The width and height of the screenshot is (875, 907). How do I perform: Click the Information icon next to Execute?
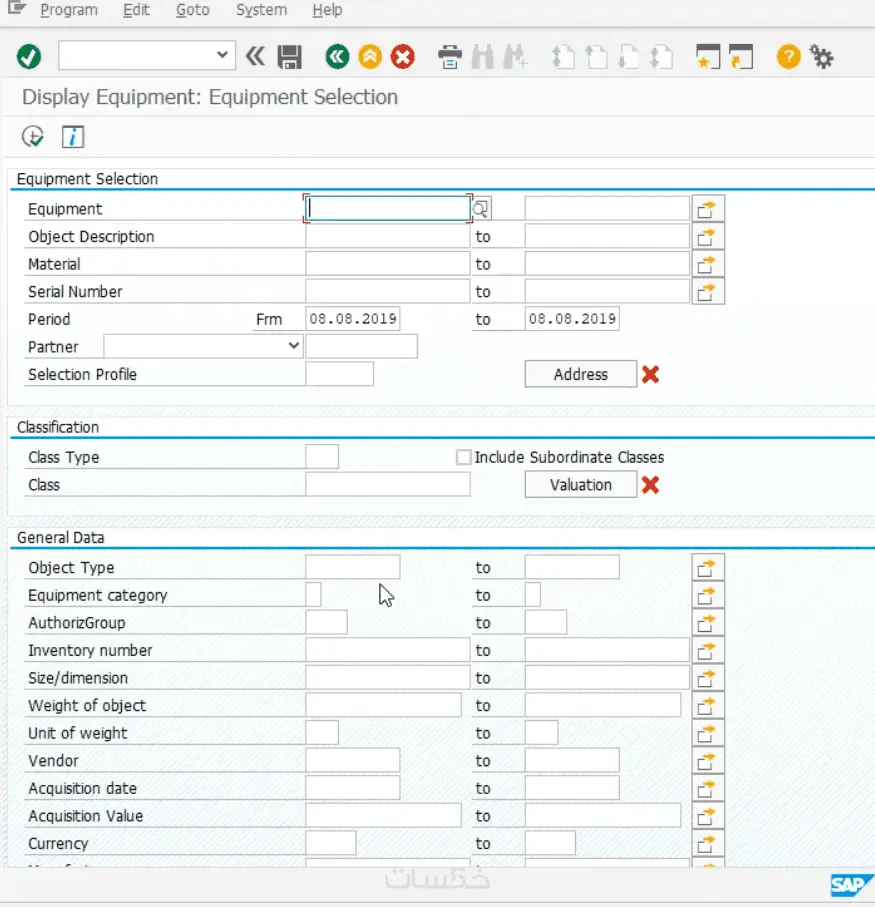coord(72,136)
